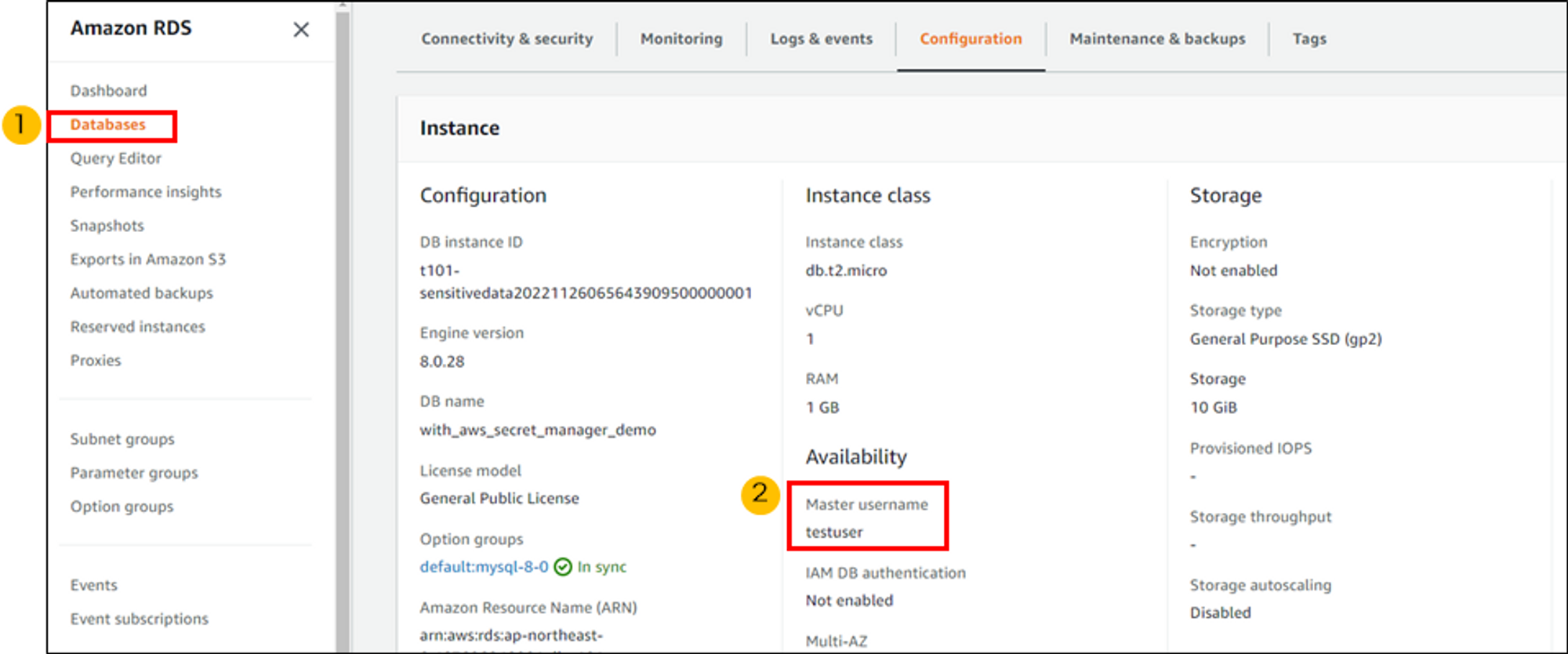Click the RAM value 1 GB
The height and width of the screenshot is (654, 1568).
click(x=822, y=408)
